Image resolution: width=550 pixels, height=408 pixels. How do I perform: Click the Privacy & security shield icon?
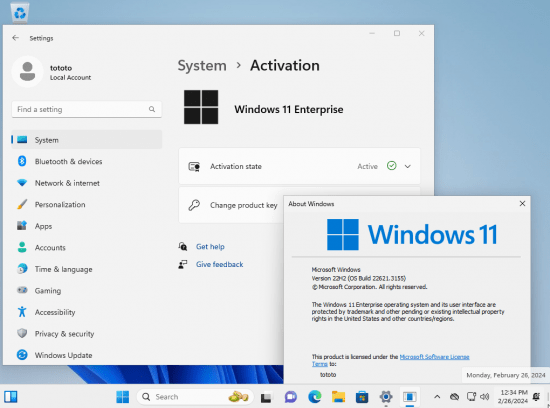(22, 333)
